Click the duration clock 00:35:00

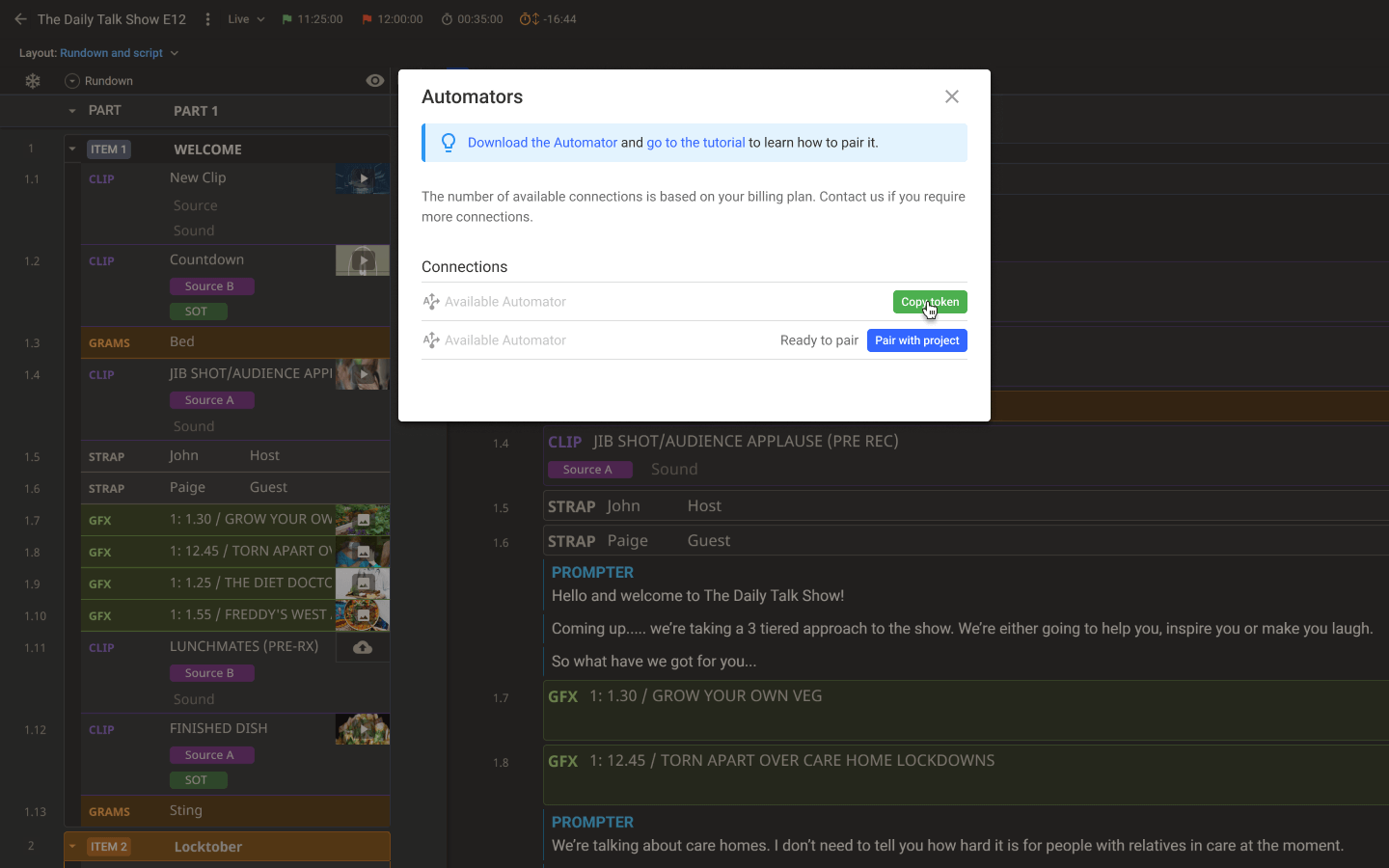472,19
